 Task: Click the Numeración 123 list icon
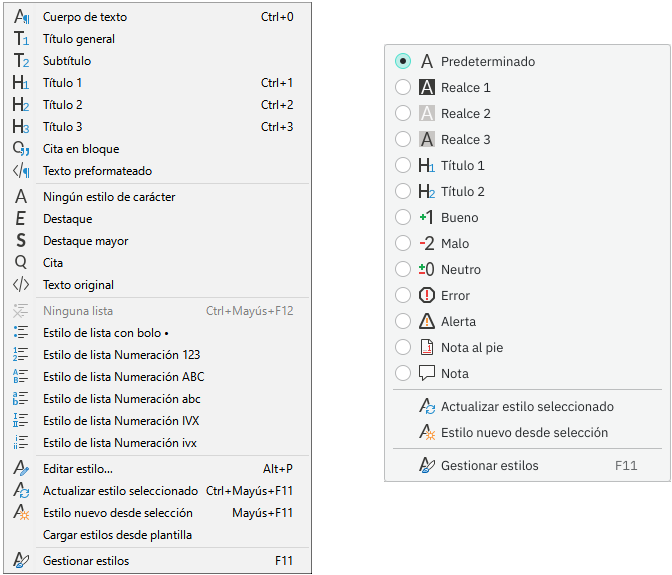pos(21,355)
